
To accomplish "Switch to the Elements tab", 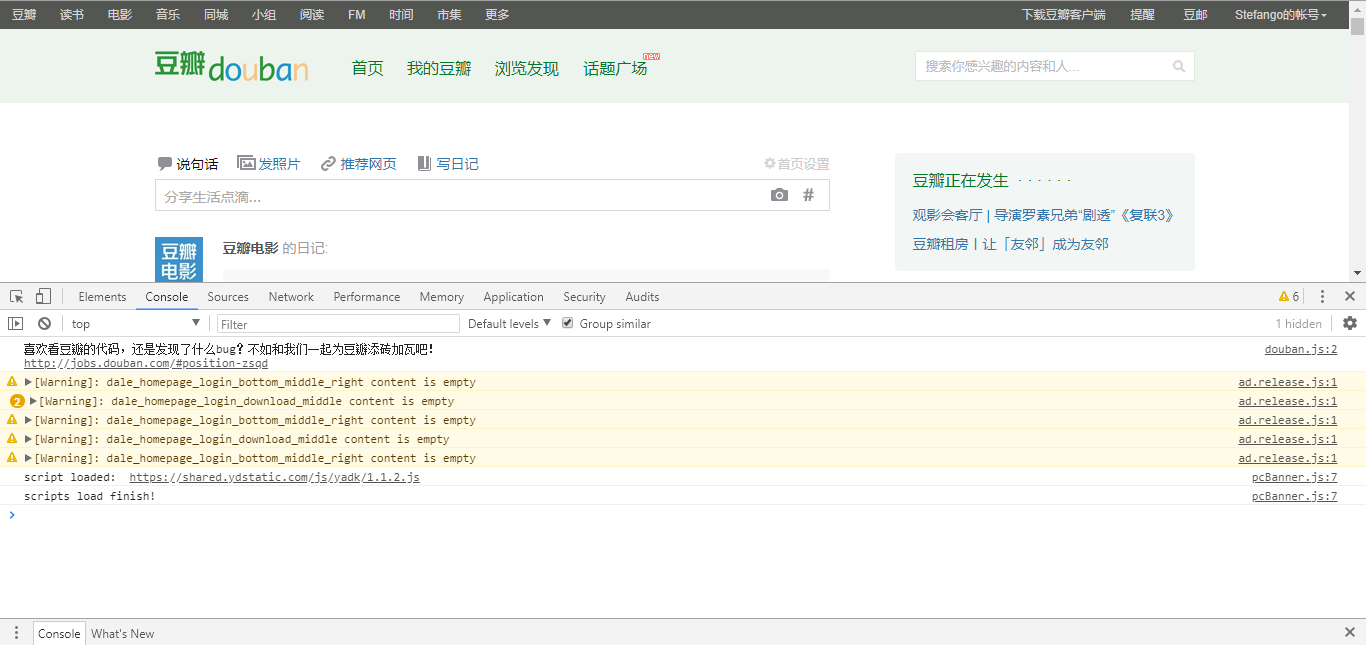I will [102, 297].
